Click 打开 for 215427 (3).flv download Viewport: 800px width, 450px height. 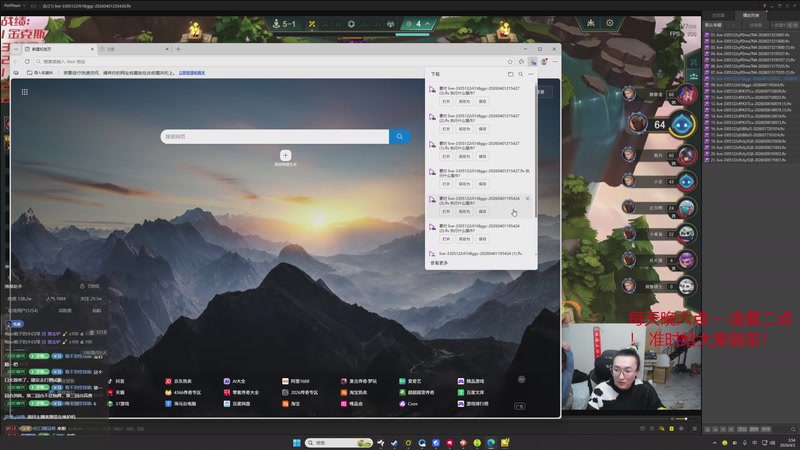(446, 102)
